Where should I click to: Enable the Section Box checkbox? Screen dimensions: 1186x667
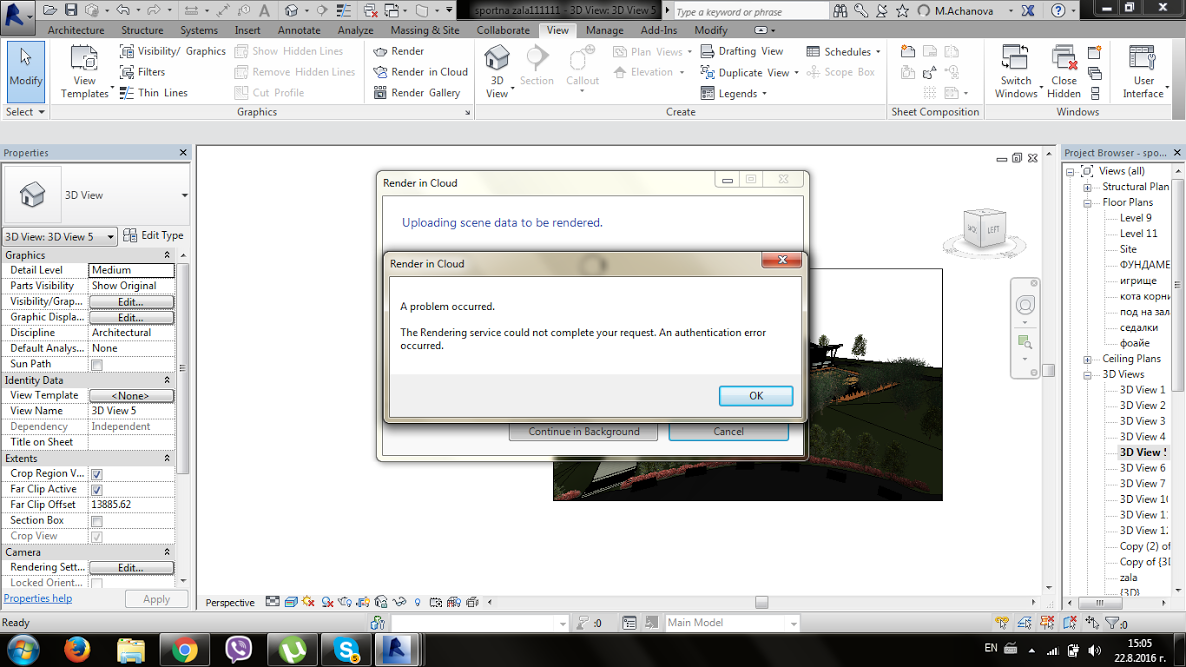click(96, 520)
